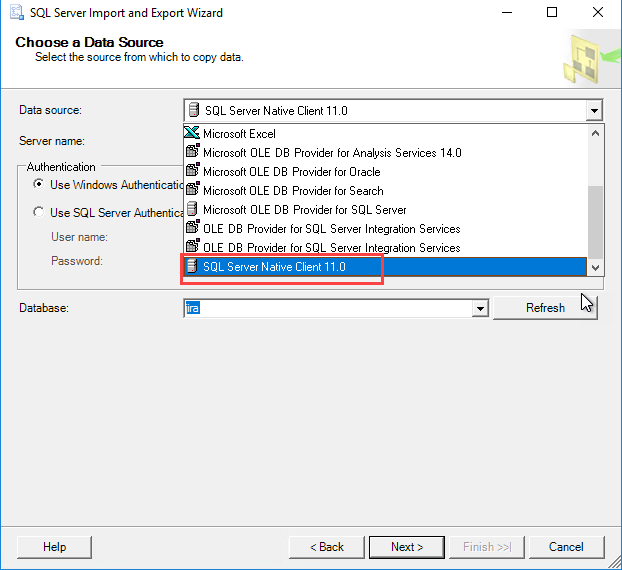This screenshot has width=622, height=570.
Task: Click the icon beside OLE DB Provider for Search
Action: pyautogui.click(x=192, y=189)
